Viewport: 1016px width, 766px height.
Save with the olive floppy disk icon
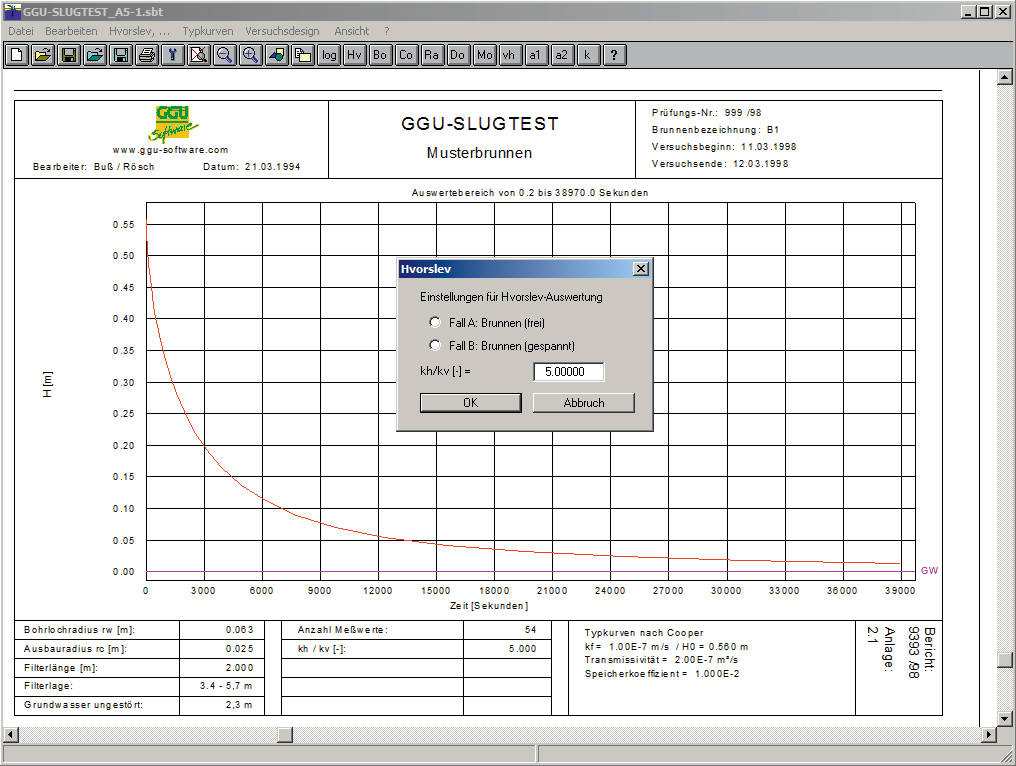69,55
